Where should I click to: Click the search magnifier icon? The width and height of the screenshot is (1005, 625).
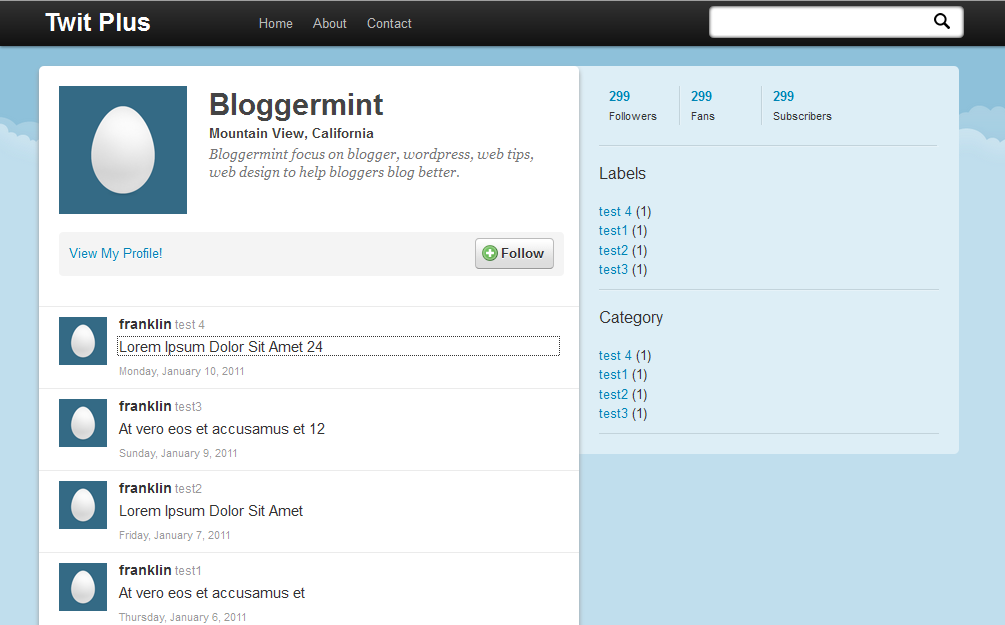tap(942, 22)
